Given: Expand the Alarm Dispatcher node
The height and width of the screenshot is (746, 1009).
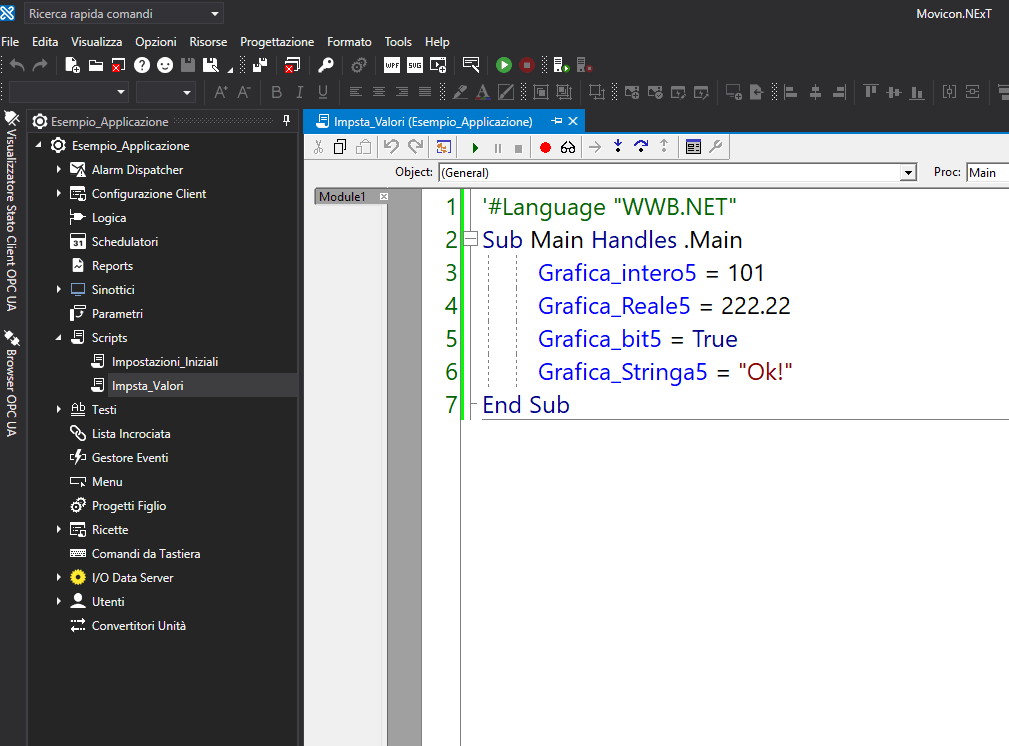Looking at the screenshot, I should click(x=59, y=169).
